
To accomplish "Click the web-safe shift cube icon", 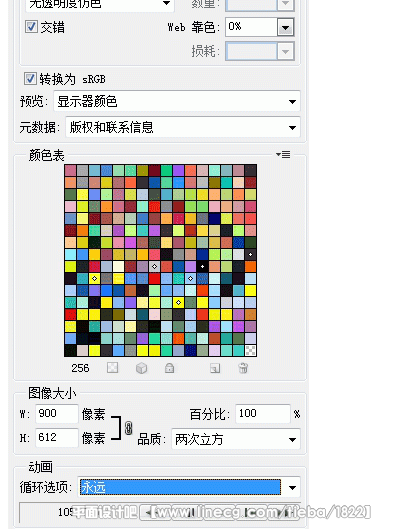I will pyautogui.click(x=141, y=368).
